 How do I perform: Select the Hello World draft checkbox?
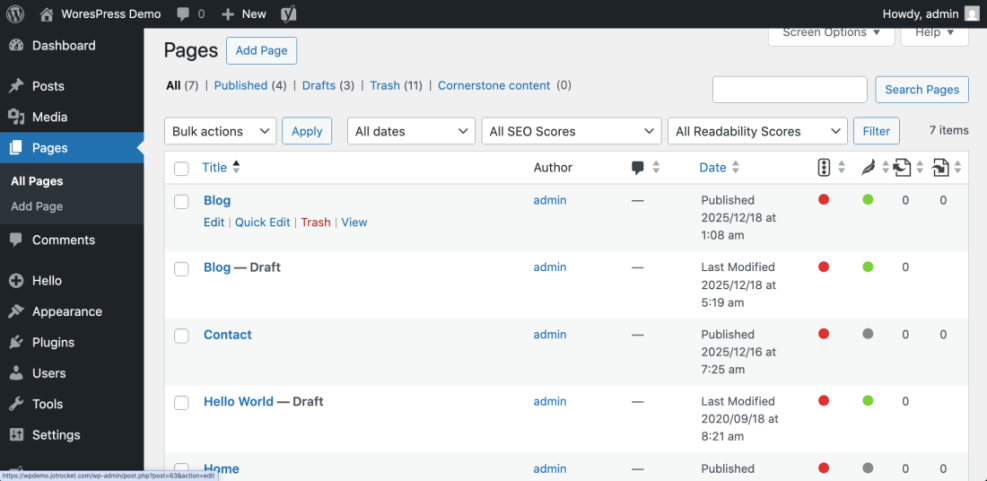tap(181, 403)
